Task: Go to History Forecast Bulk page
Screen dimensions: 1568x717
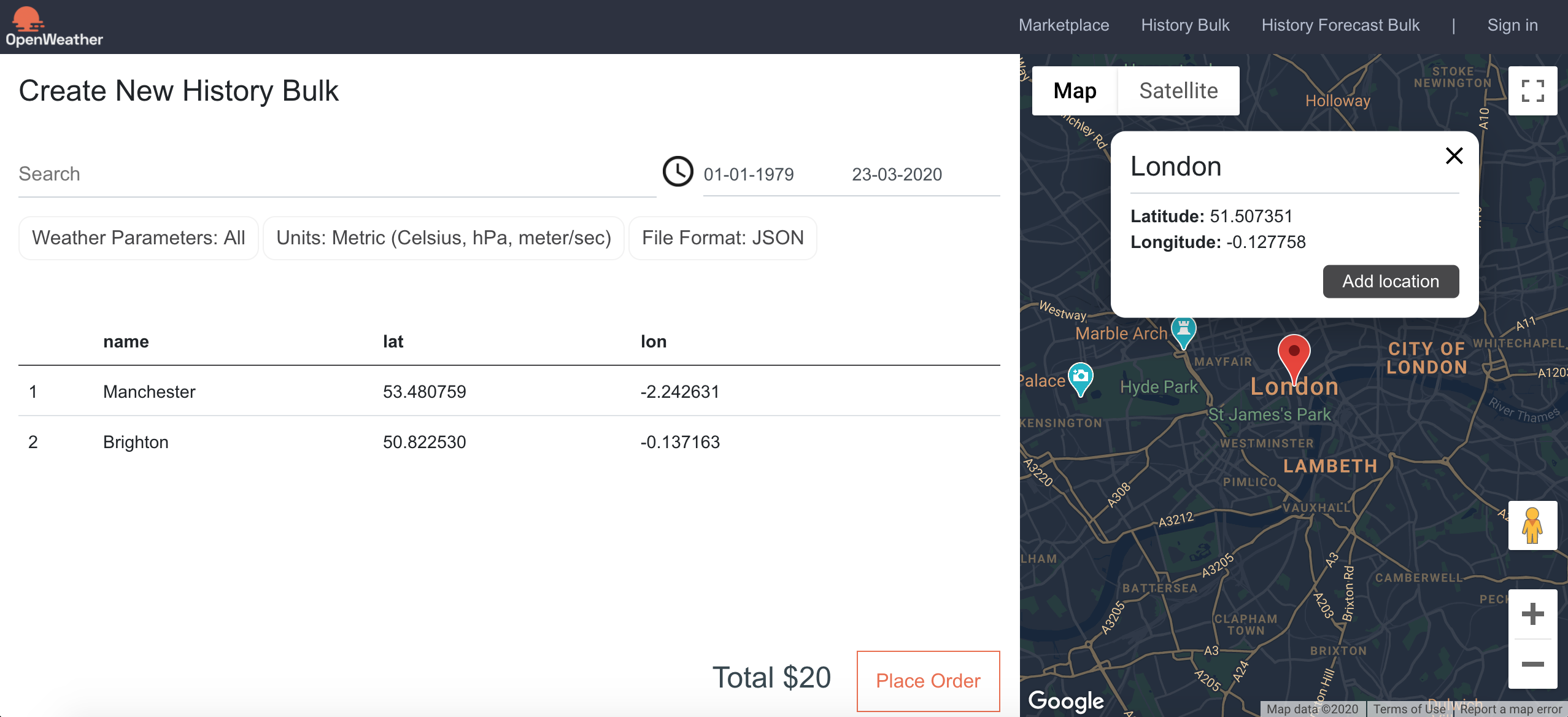Action: coord(1340,25)
